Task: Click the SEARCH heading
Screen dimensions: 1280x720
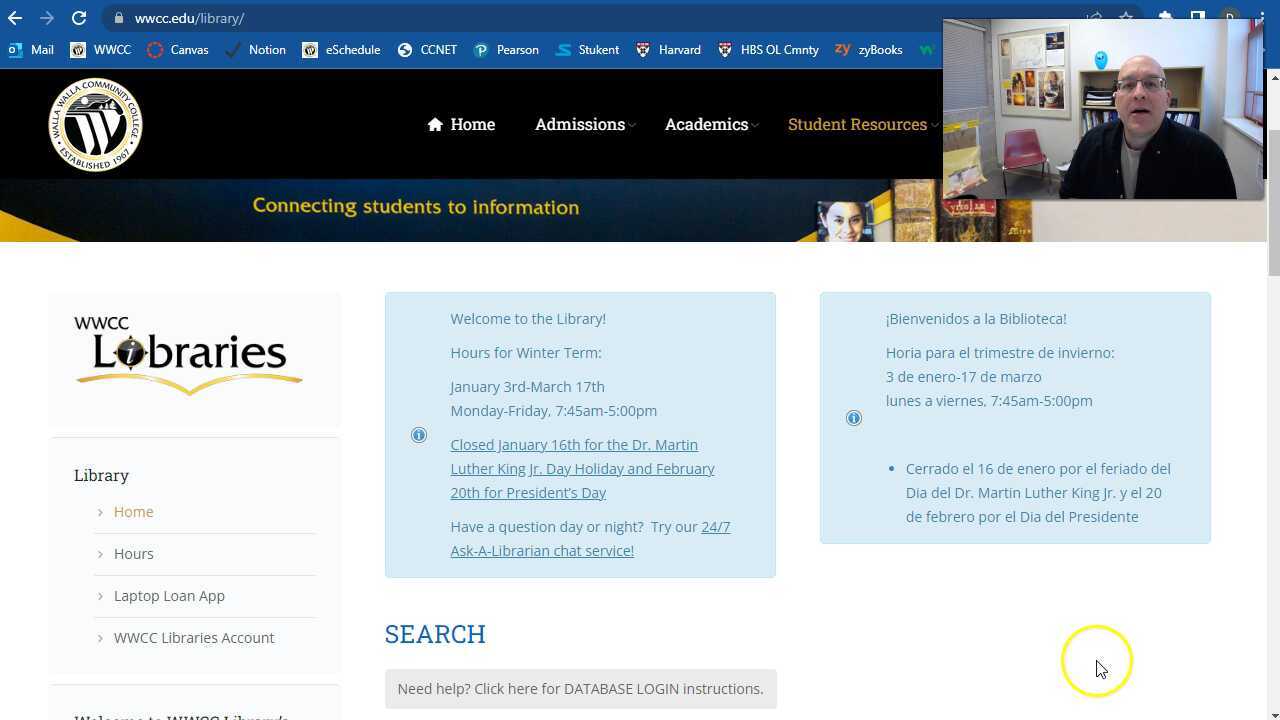Action: (x=435, y=635)
